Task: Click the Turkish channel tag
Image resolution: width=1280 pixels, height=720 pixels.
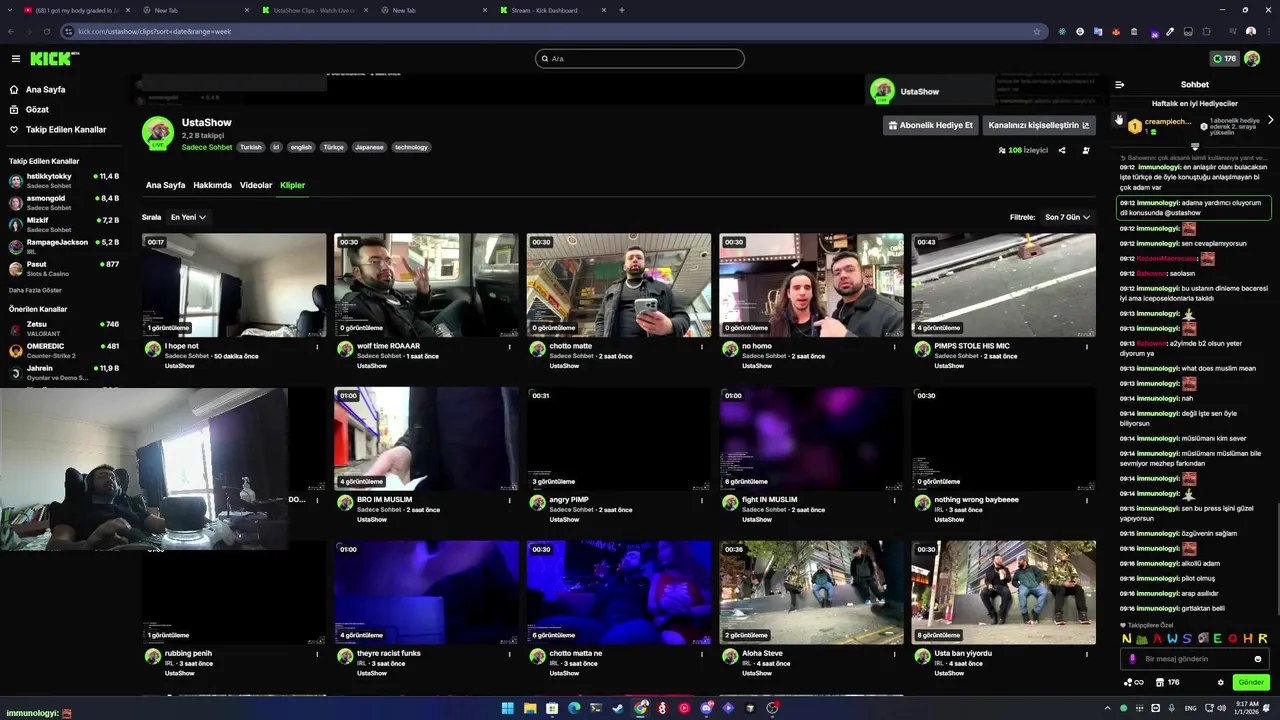Action: pos(250,147)
